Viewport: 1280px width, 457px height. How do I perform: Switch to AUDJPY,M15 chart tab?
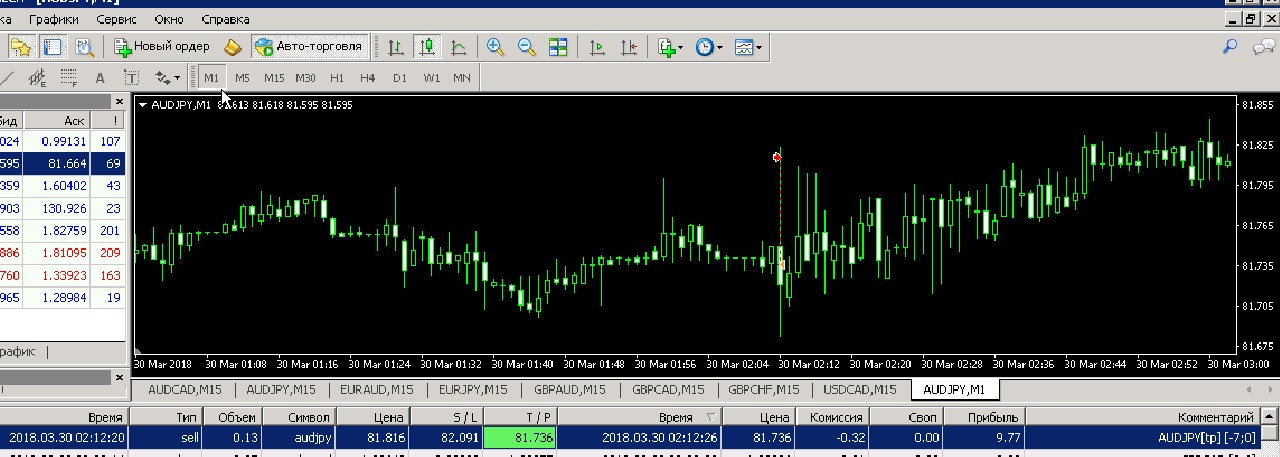click(281, 390)
